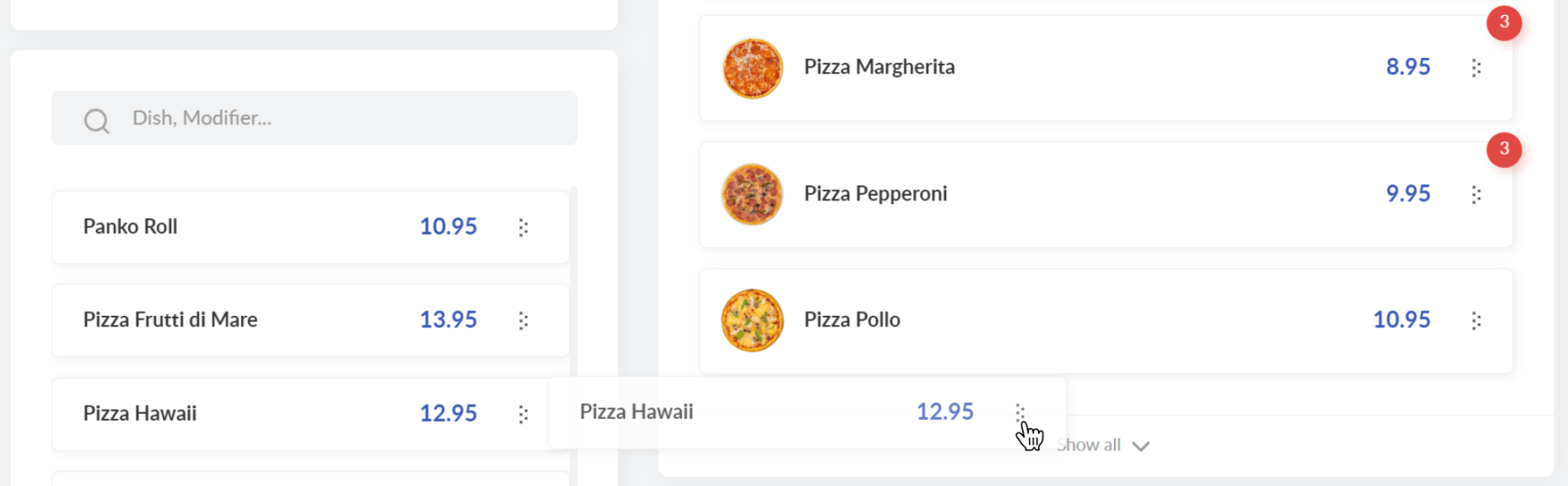This screenshot has width=1568, height=486.
Task: Open Pizza Margherita thumbnail image
Action: point(752,68)
